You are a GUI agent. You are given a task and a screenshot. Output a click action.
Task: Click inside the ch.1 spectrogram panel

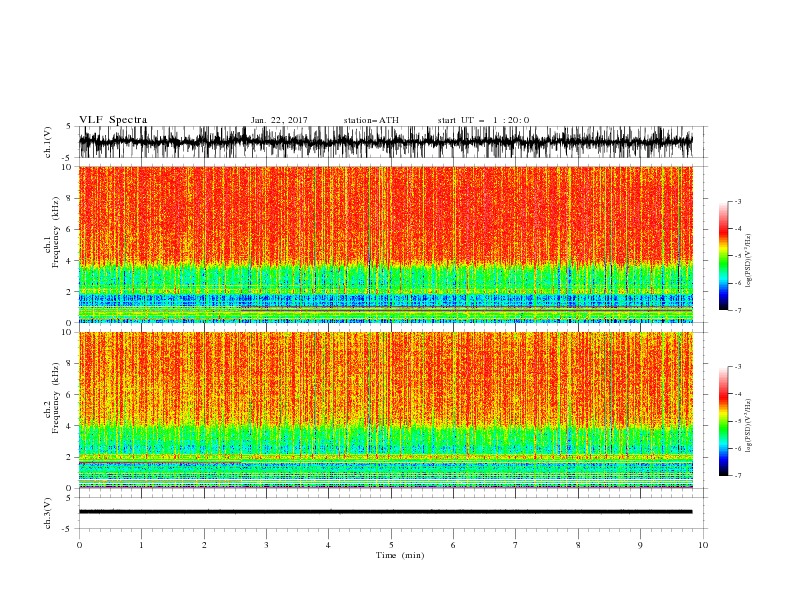click(385, 244)
